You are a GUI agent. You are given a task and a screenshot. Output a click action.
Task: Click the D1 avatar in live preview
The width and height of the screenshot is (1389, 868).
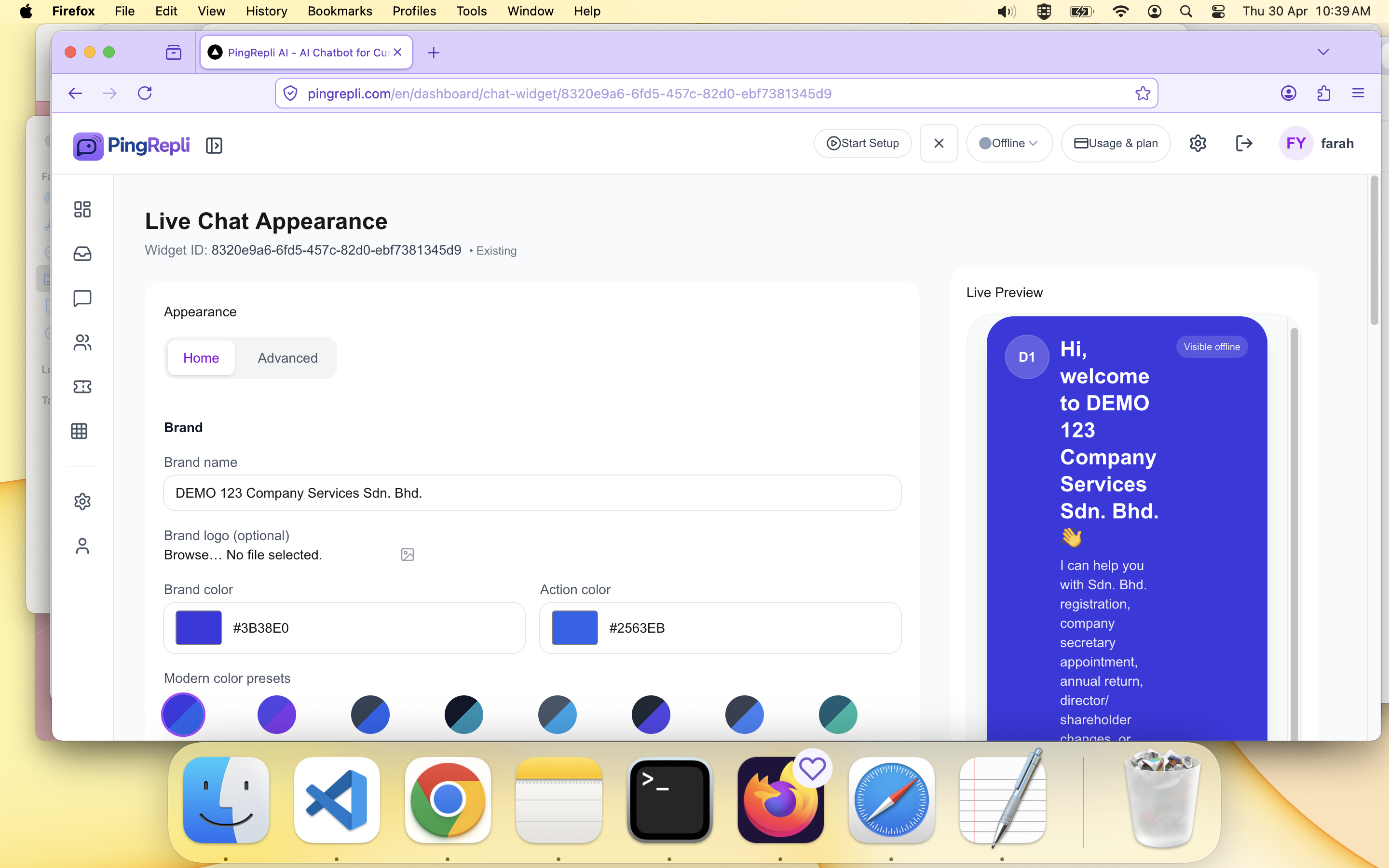click(x=1027, y=356)
